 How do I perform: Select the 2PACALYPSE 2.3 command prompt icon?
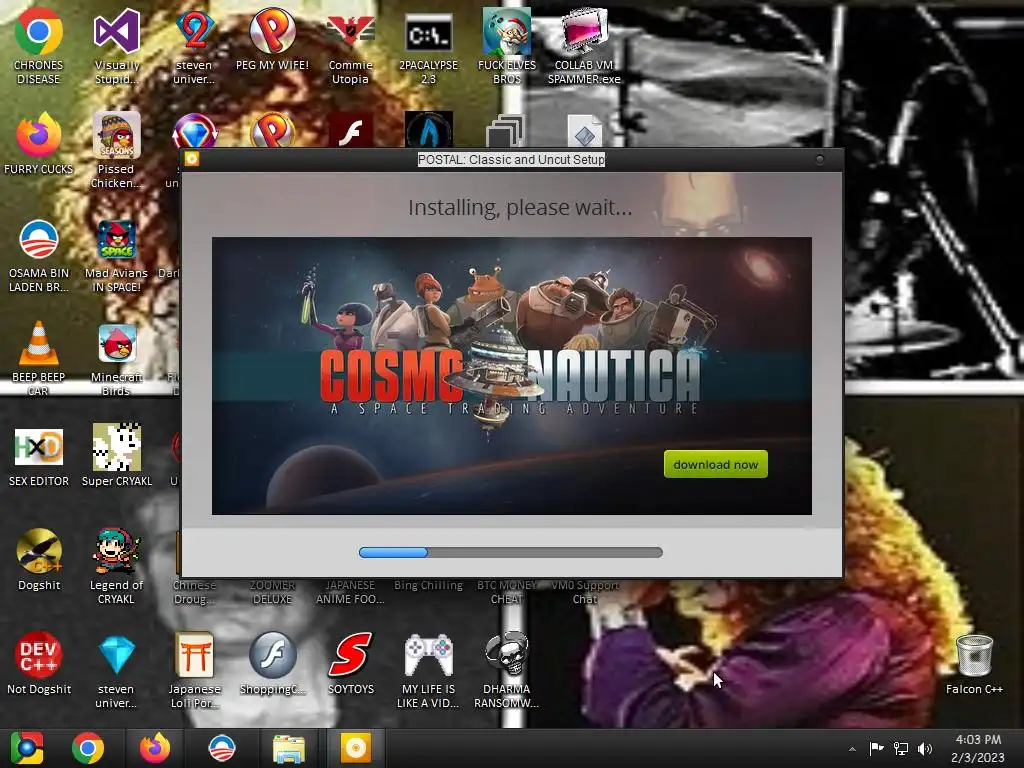(428, 46)
